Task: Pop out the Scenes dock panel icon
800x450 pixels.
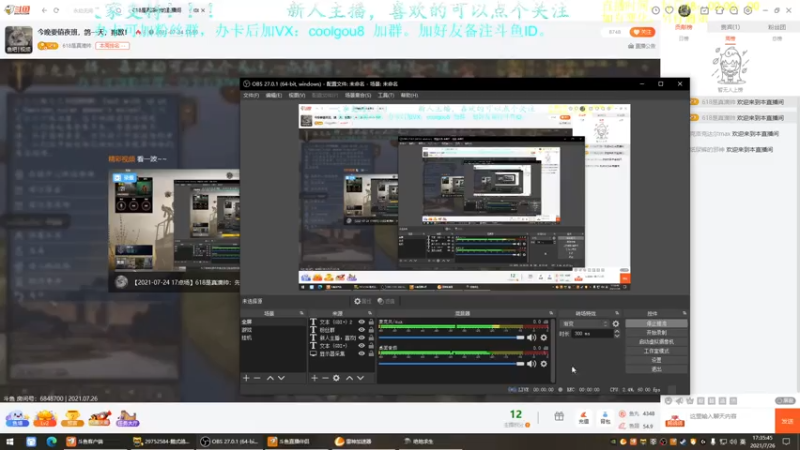Action: (x=302, y=313)
